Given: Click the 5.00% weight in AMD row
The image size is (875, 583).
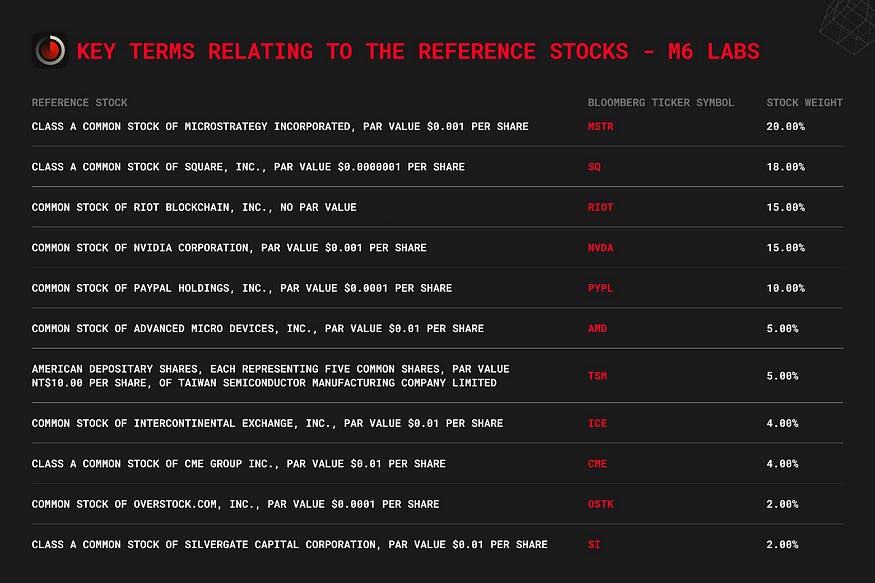Looking at the screenshot, I should tap(782, 329).
